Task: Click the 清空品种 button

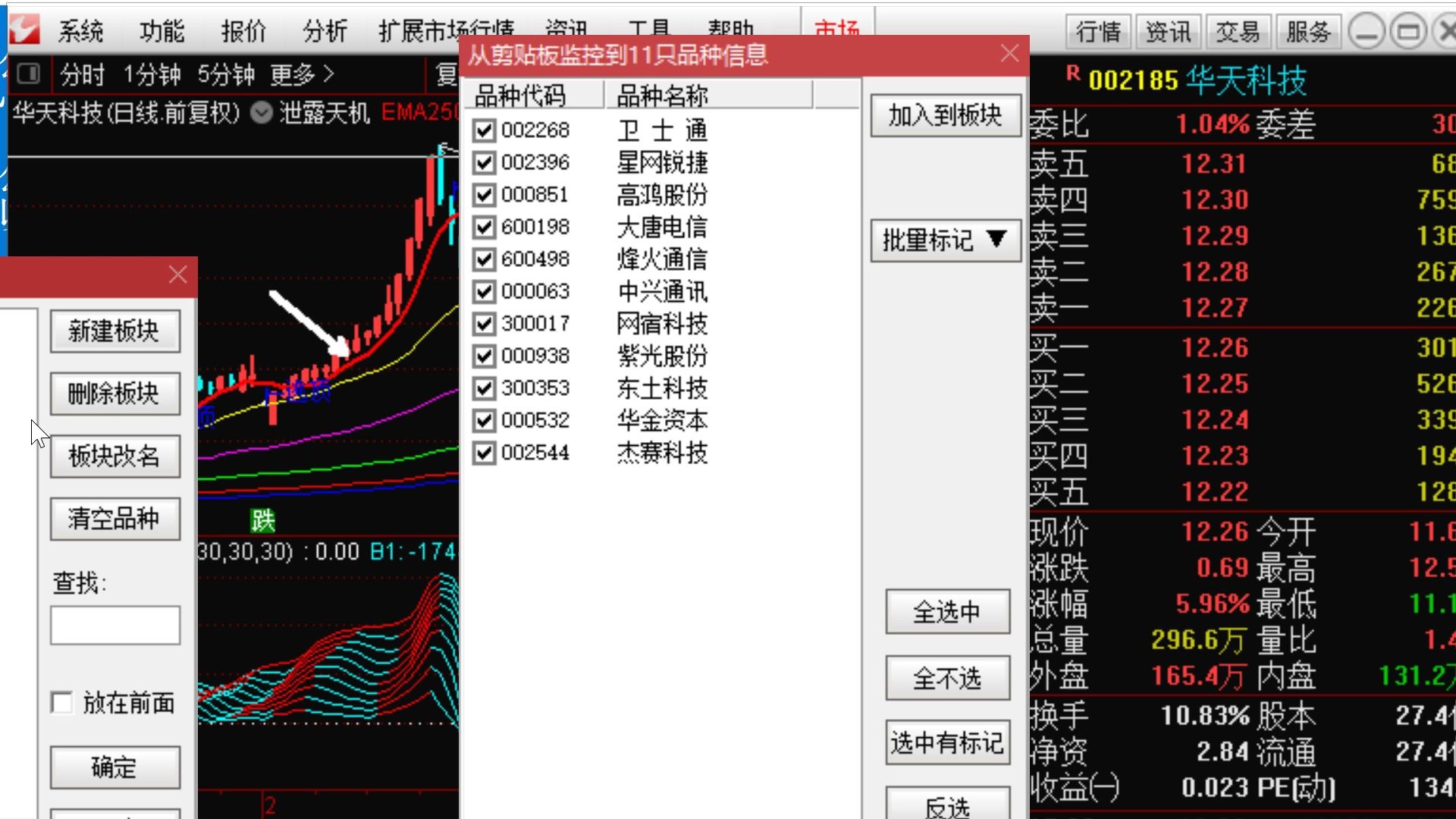Action: (115, 519)
